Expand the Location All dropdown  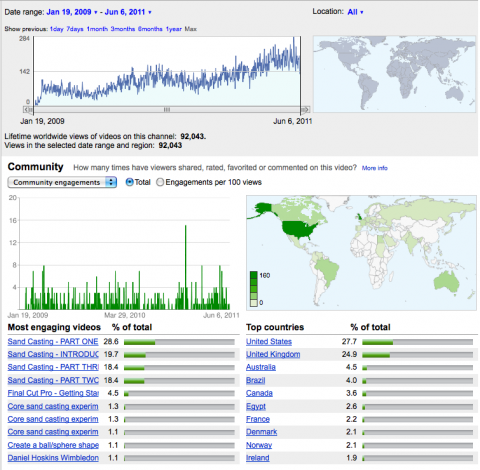[355, 12]
